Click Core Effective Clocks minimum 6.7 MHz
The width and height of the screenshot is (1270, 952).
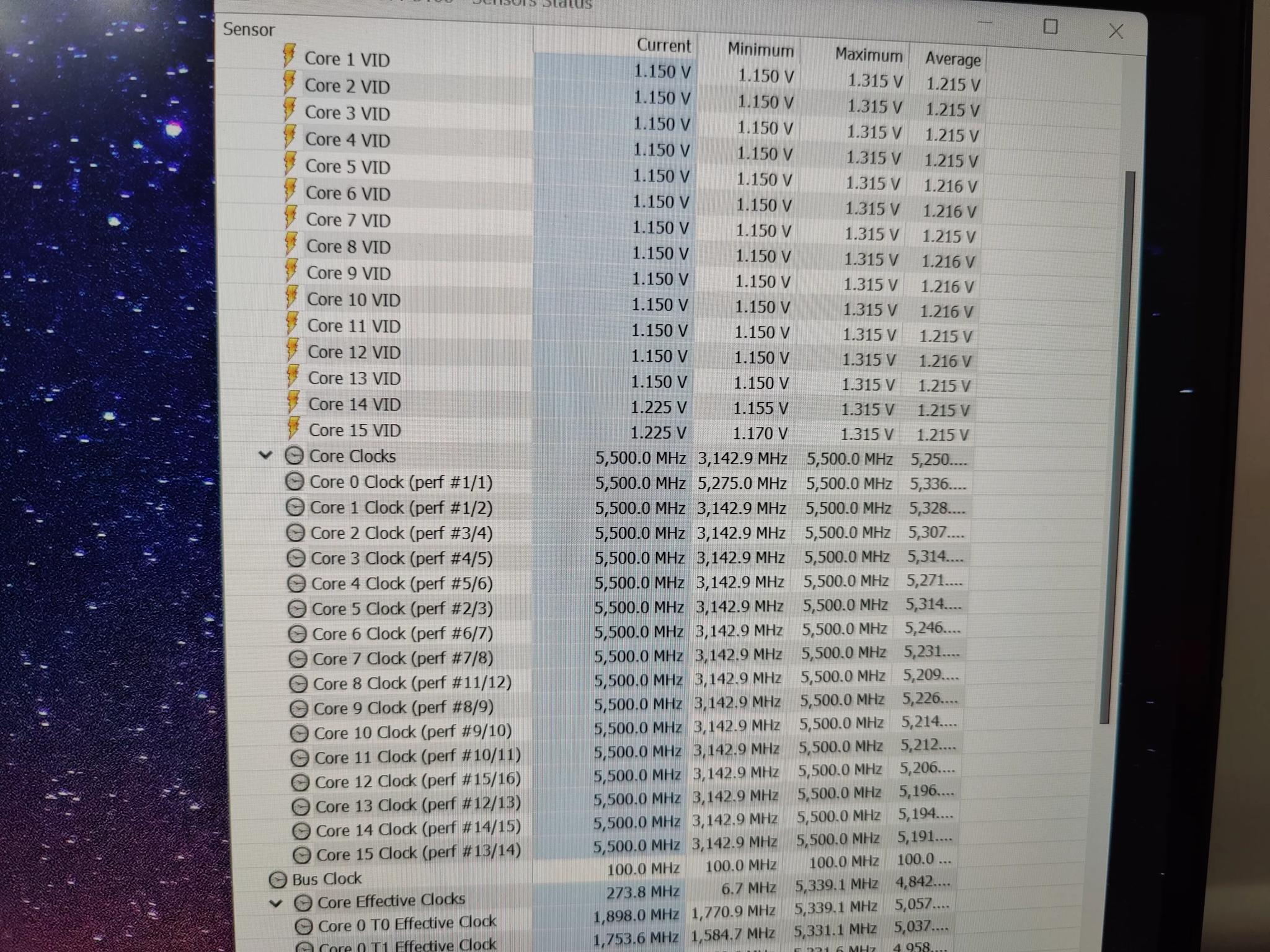pos(748,888)
